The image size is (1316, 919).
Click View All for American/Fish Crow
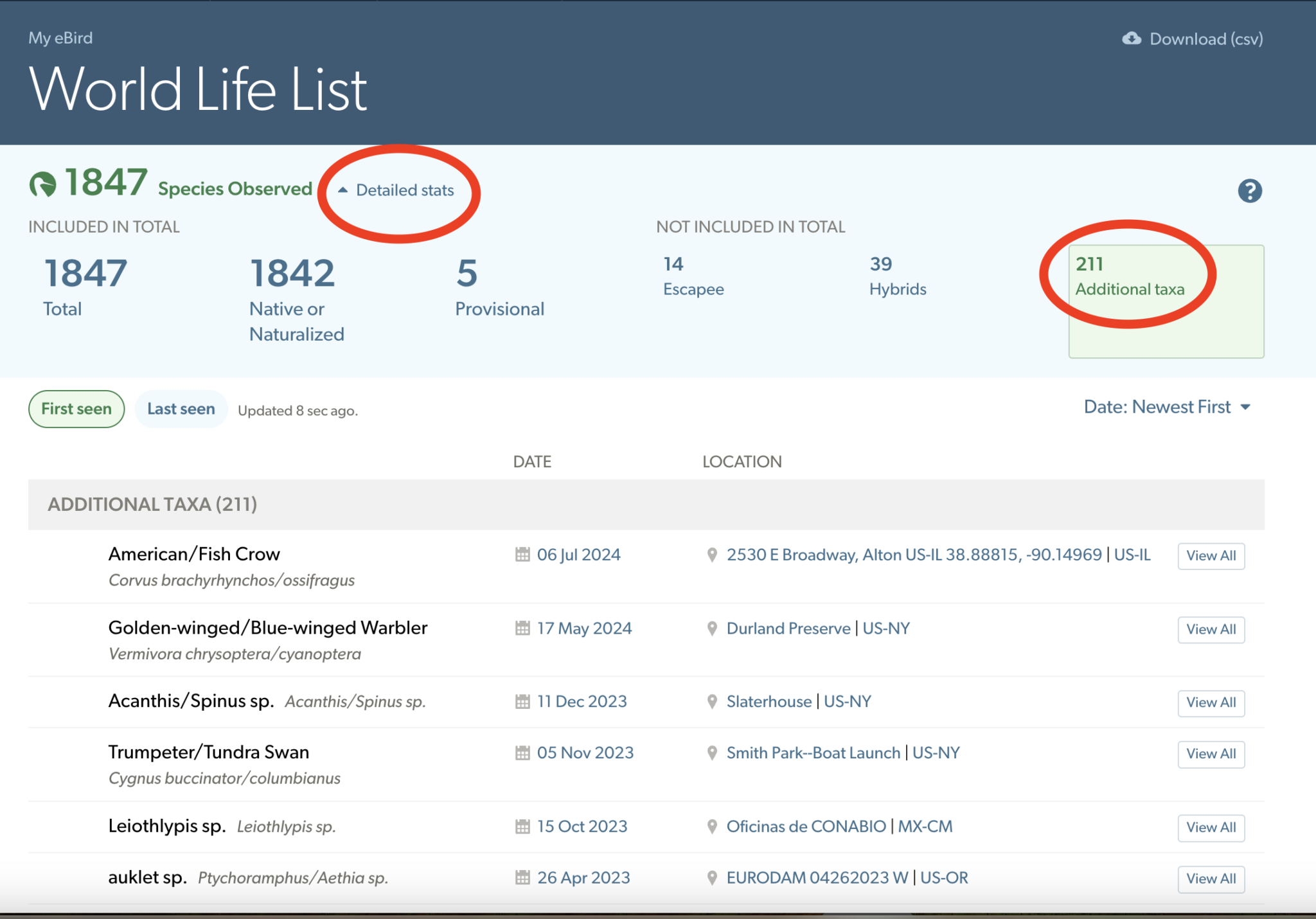point(1211,556)
